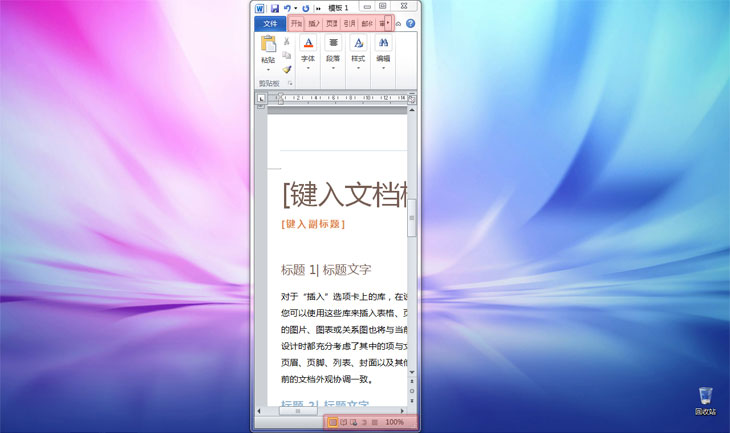Open the 文件 File tab

[x=270, y=23]
